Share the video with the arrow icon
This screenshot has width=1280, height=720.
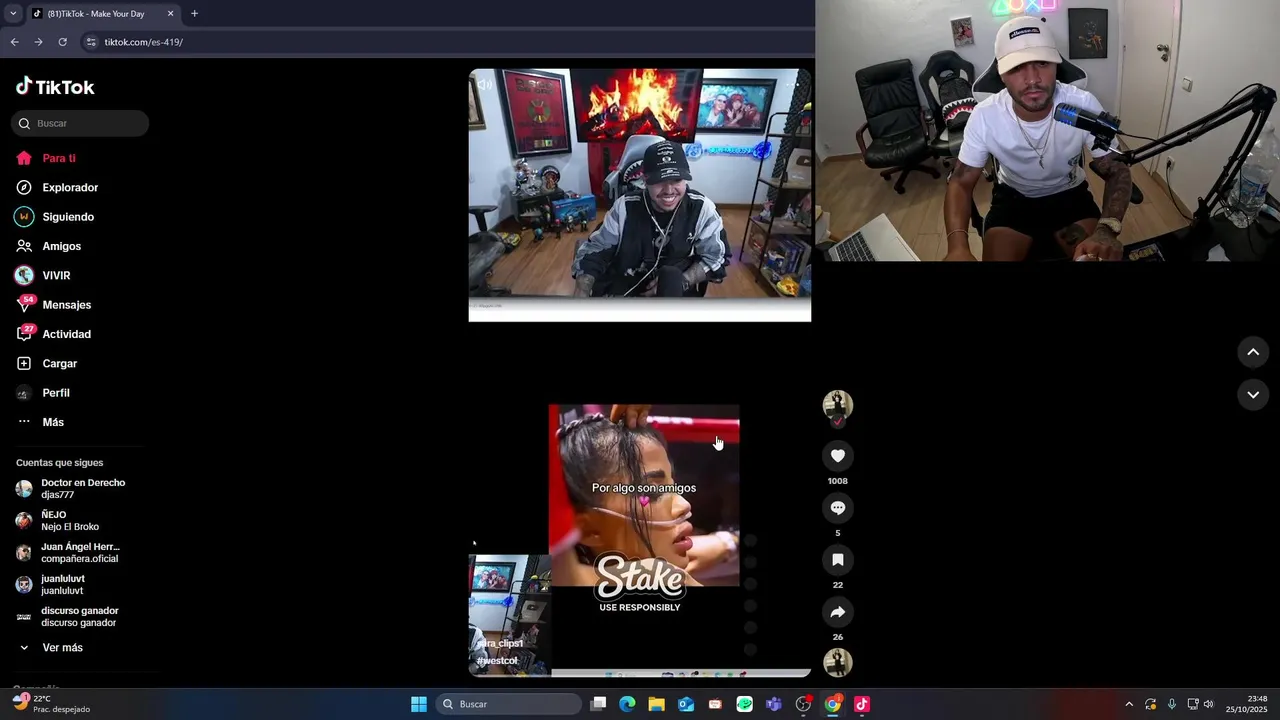coord(838,612)
